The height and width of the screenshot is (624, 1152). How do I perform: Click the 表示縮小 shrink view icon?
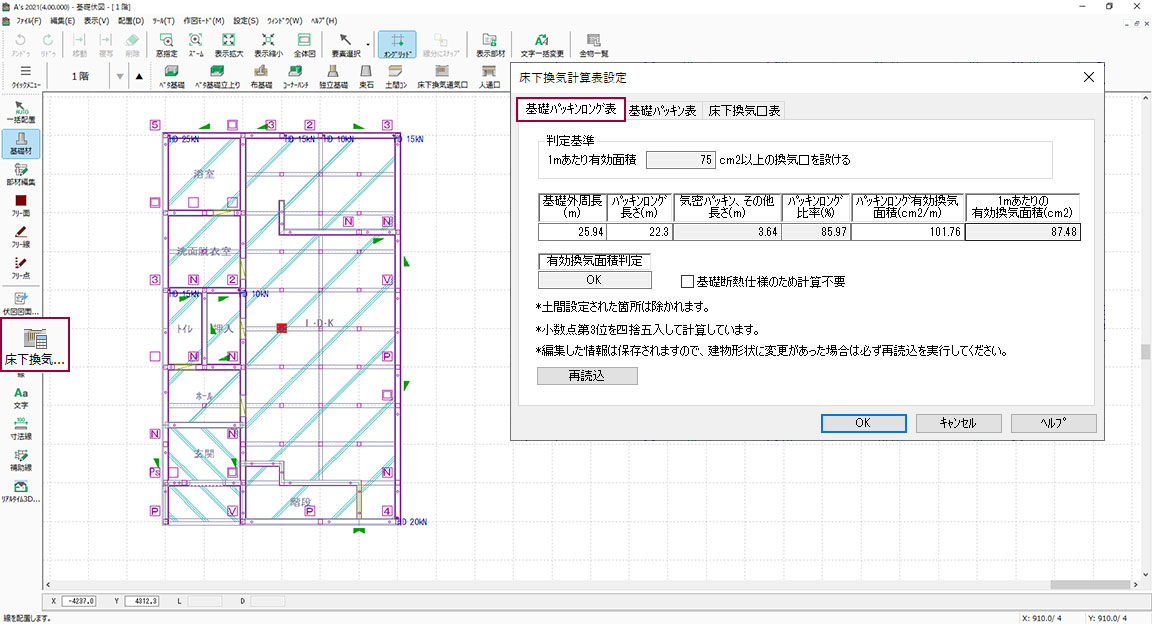tap(268, 44)
